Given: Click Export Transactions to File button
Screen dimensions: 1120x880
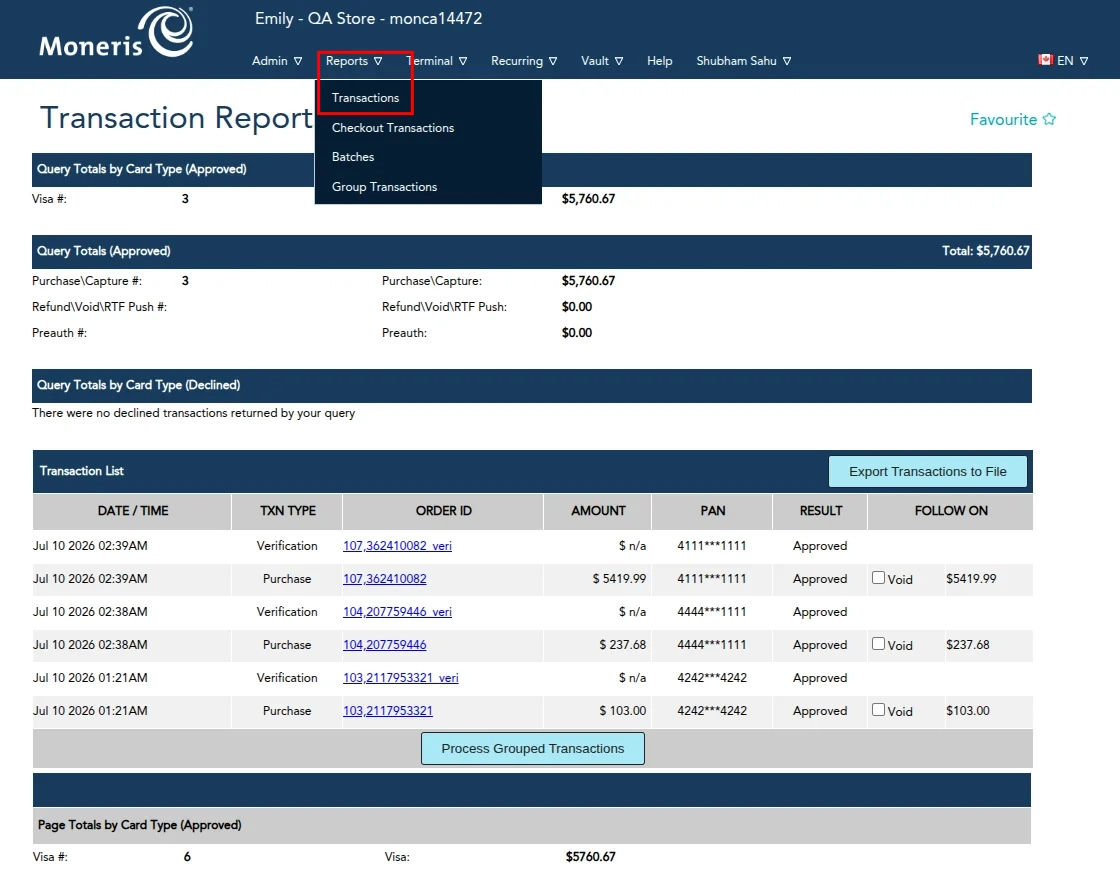Looking at the screenshot, I should 927,471.
